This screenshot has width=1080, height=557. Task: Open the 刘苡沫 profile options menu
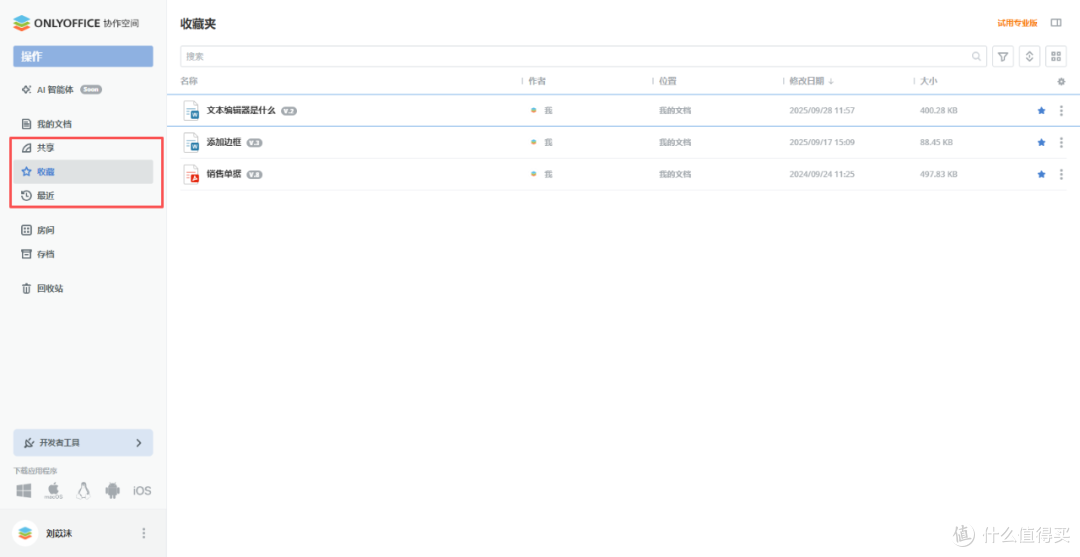pyautogui.click(x=144, y=533)
